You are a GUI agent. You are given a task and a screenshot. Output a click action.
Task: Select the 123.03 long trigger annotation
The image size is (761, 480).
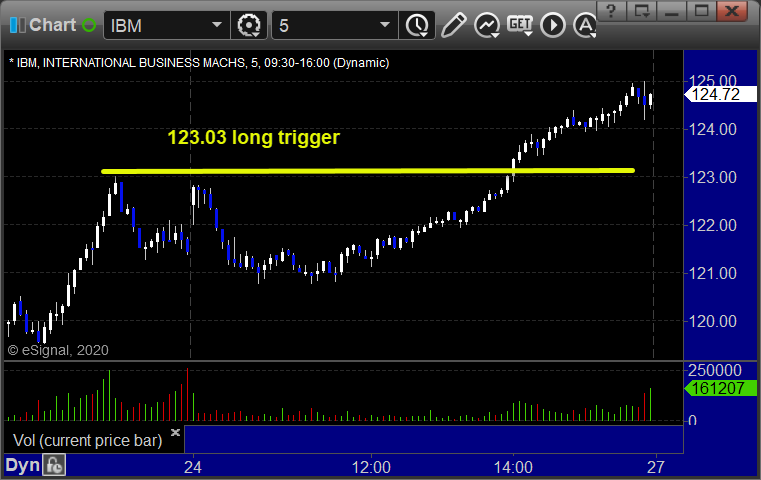coord(253,137)
